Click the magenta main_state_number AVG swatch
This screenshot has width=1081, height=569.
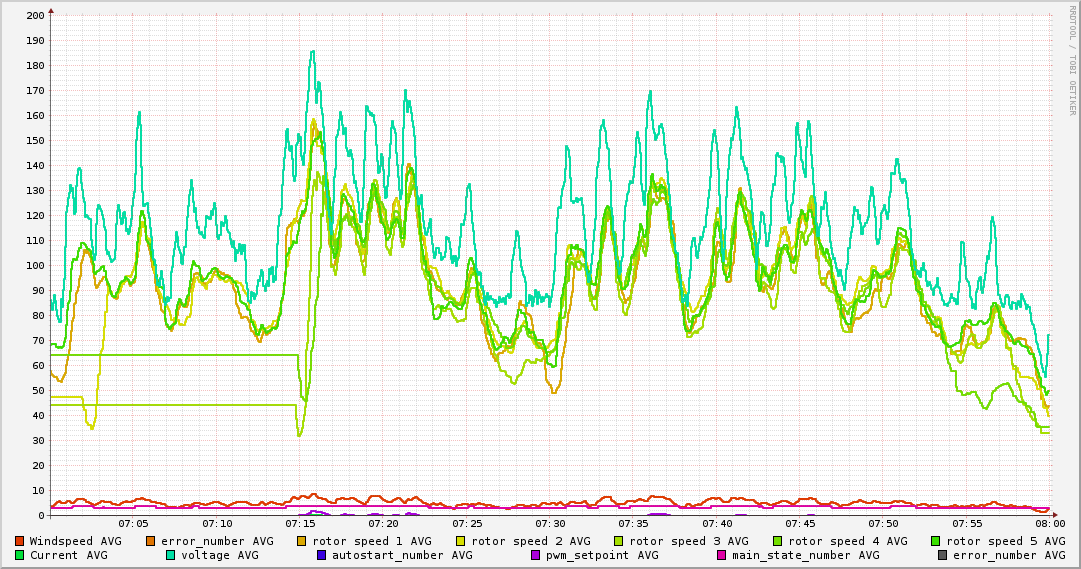pos(722,555)
